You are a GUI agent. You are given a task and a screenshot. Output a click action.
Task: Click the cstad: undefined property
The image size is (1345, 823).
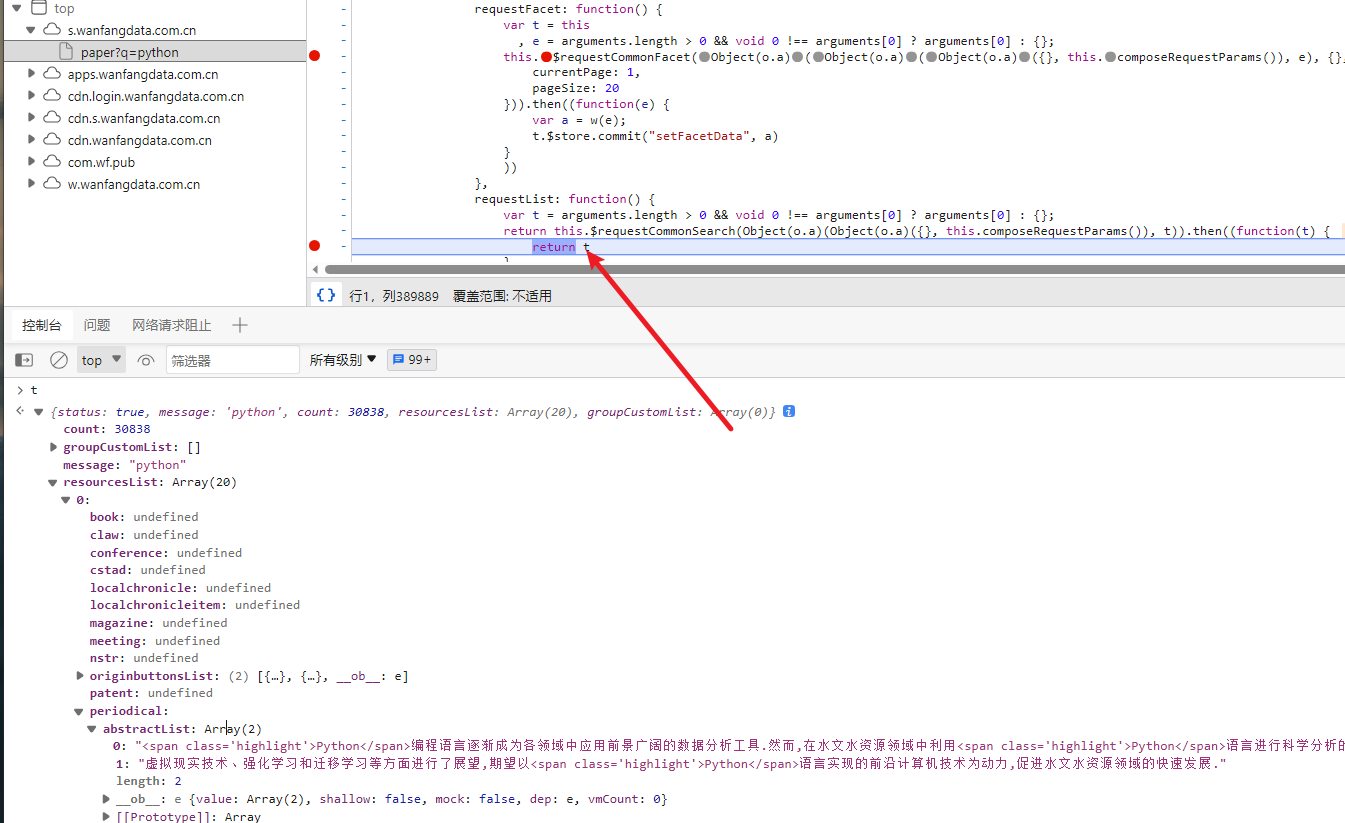coord(148,570)
